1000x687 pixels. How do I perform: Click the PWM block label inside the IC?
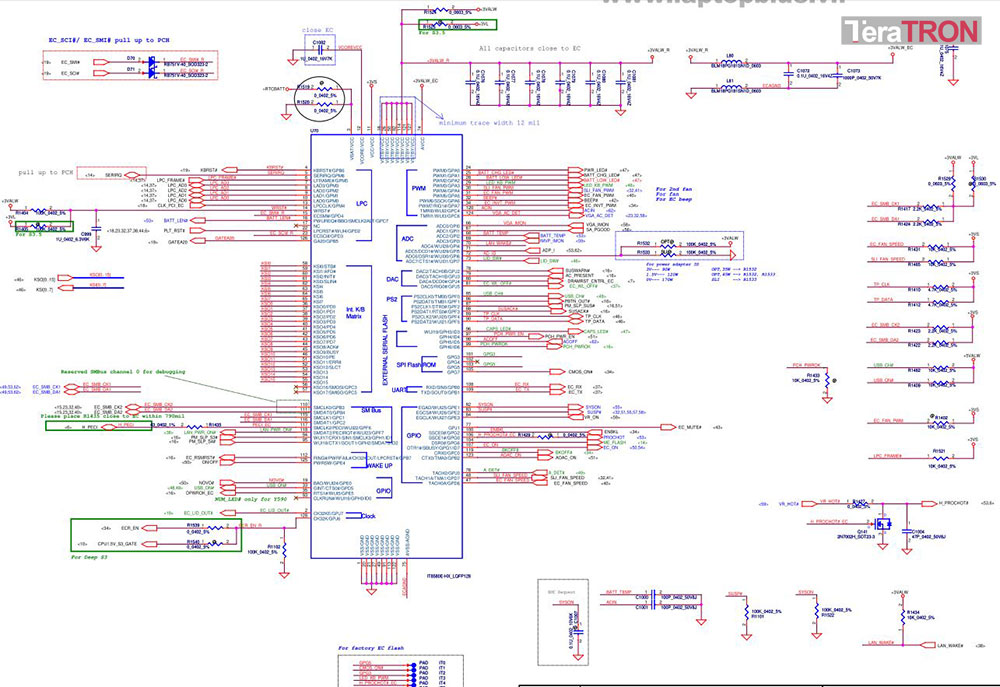point(418,189)
